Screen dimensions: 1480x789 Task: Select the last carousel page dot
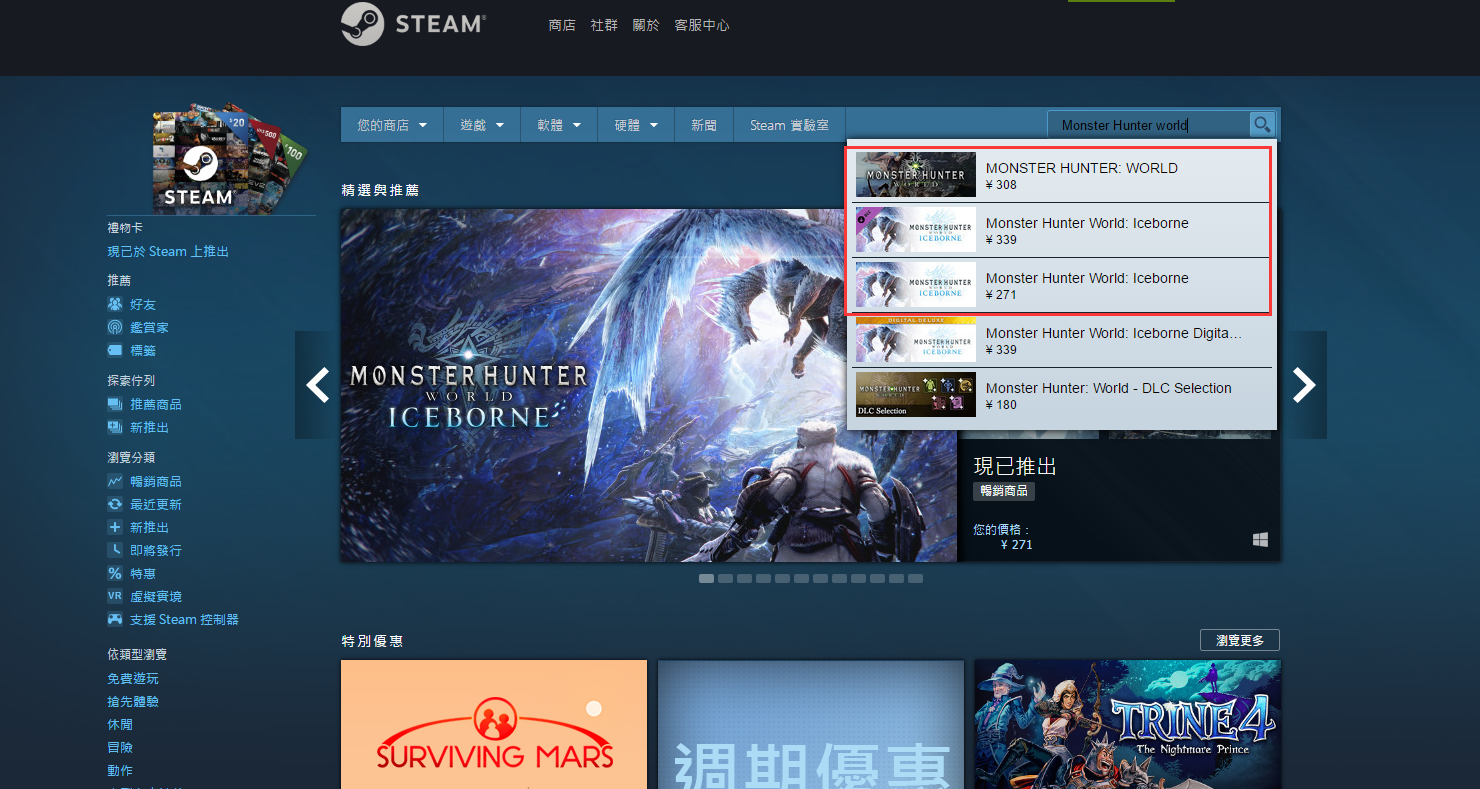(x=915, y=578)
